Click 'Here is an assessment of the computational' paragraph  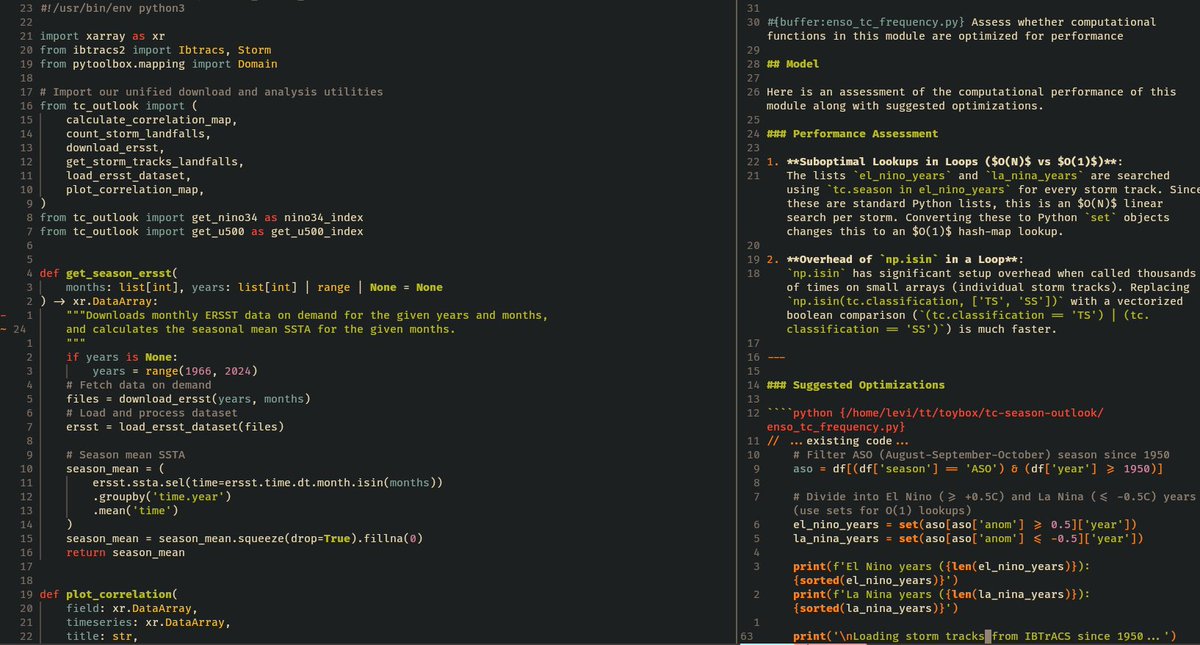tap(971, 98)
